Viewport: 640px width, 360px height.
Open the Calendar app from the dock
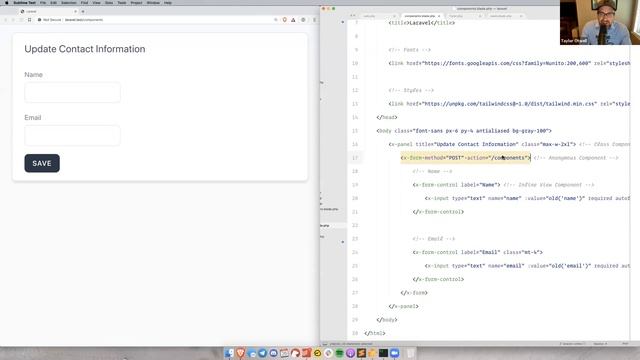coord(284,353)
